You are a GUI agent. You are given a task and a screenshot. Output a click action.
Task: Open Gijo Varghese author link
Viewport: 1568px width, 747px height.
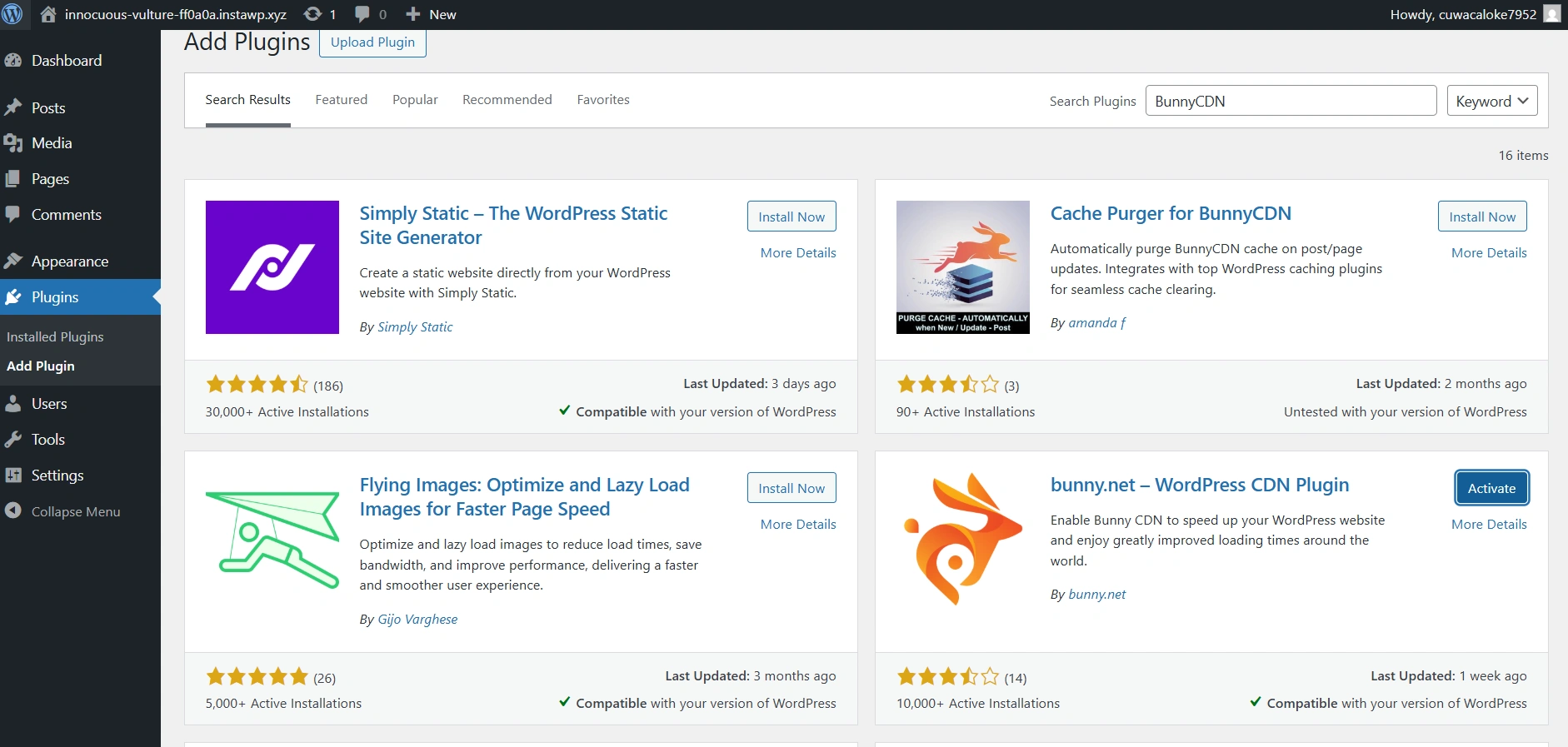[417, 620]
